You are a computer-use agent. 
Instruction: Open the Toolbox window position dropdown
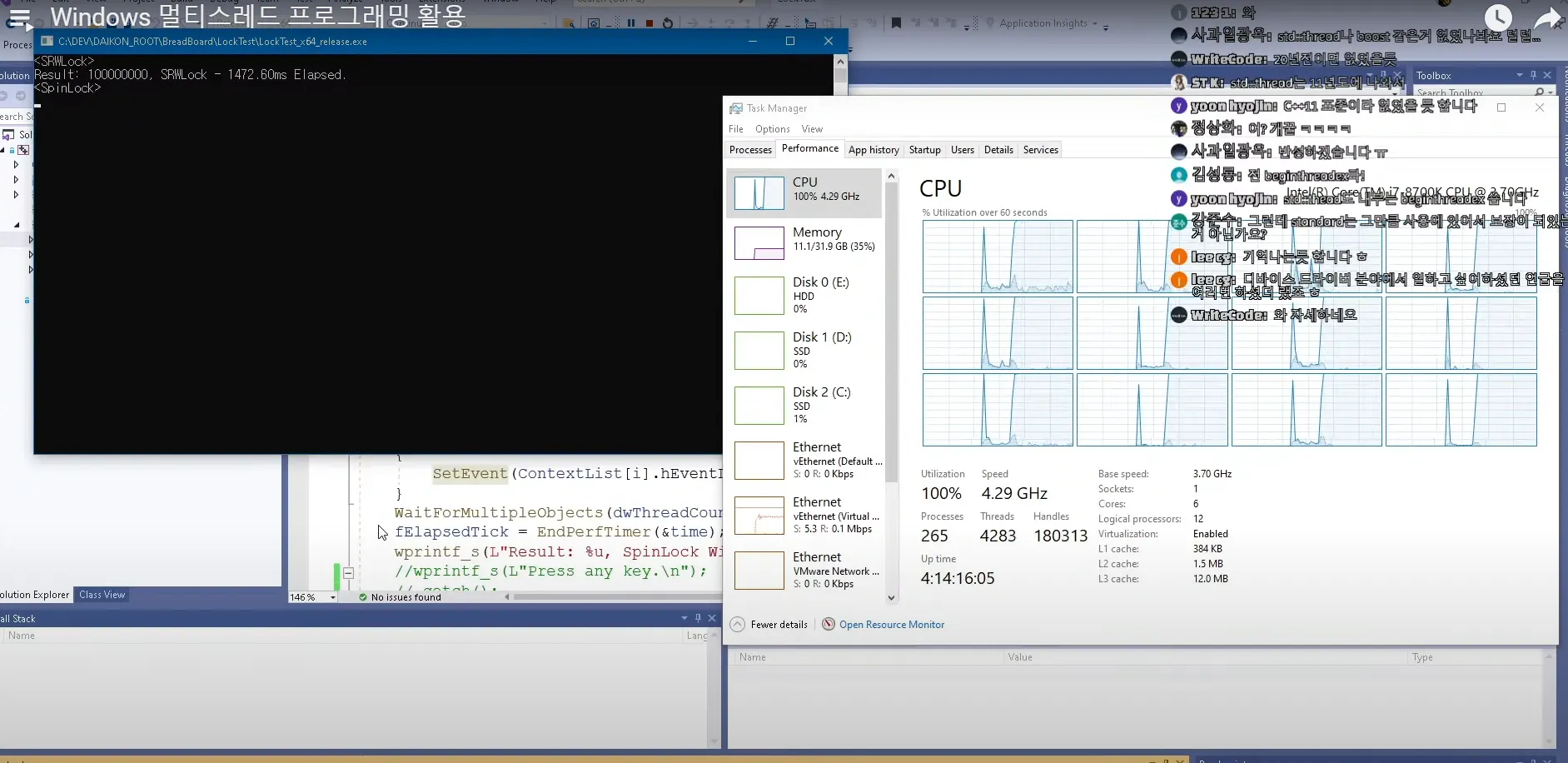[1520, 75]
